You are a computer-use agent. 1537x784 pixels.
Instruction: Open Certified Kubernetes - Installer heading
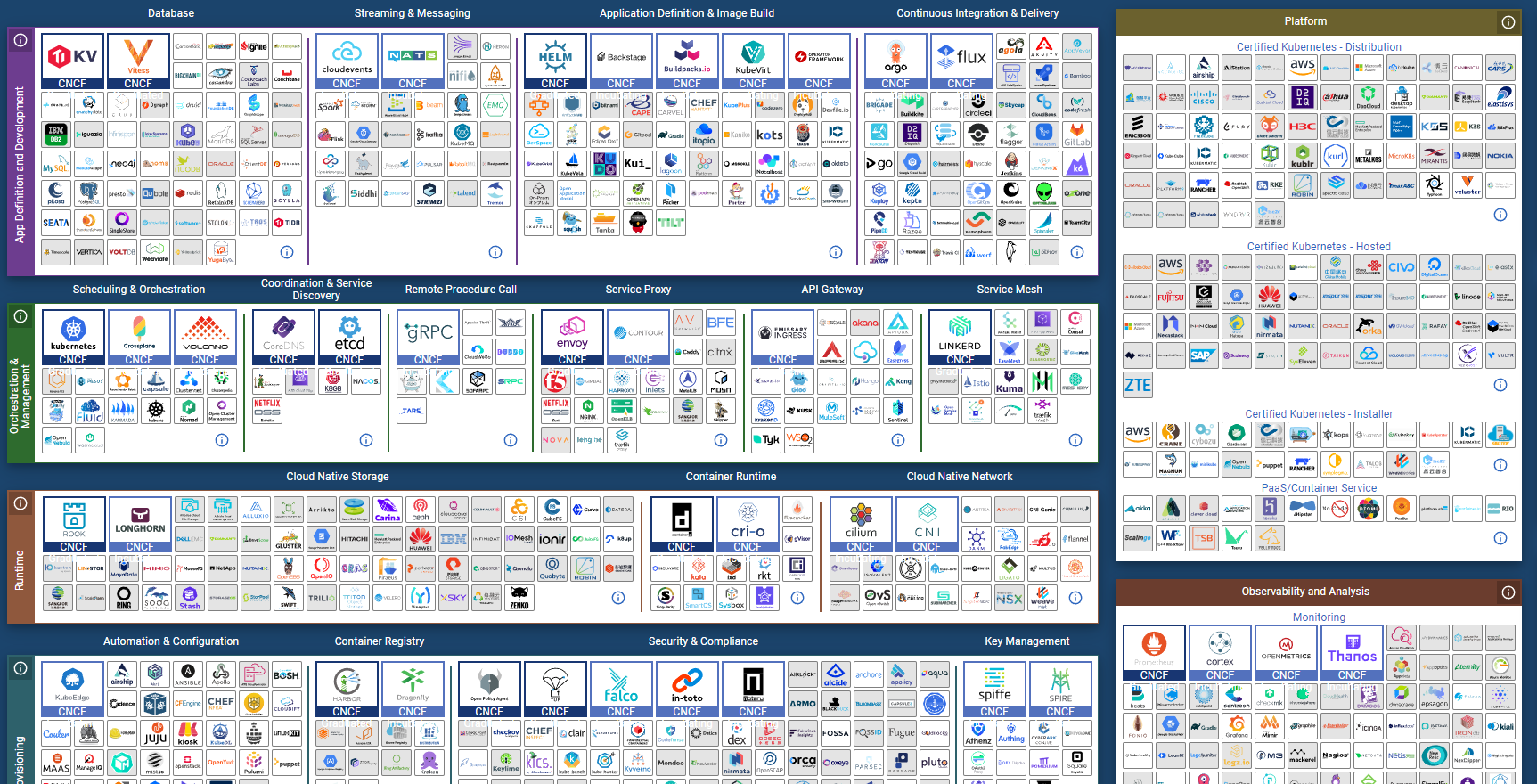(1319, 414)
